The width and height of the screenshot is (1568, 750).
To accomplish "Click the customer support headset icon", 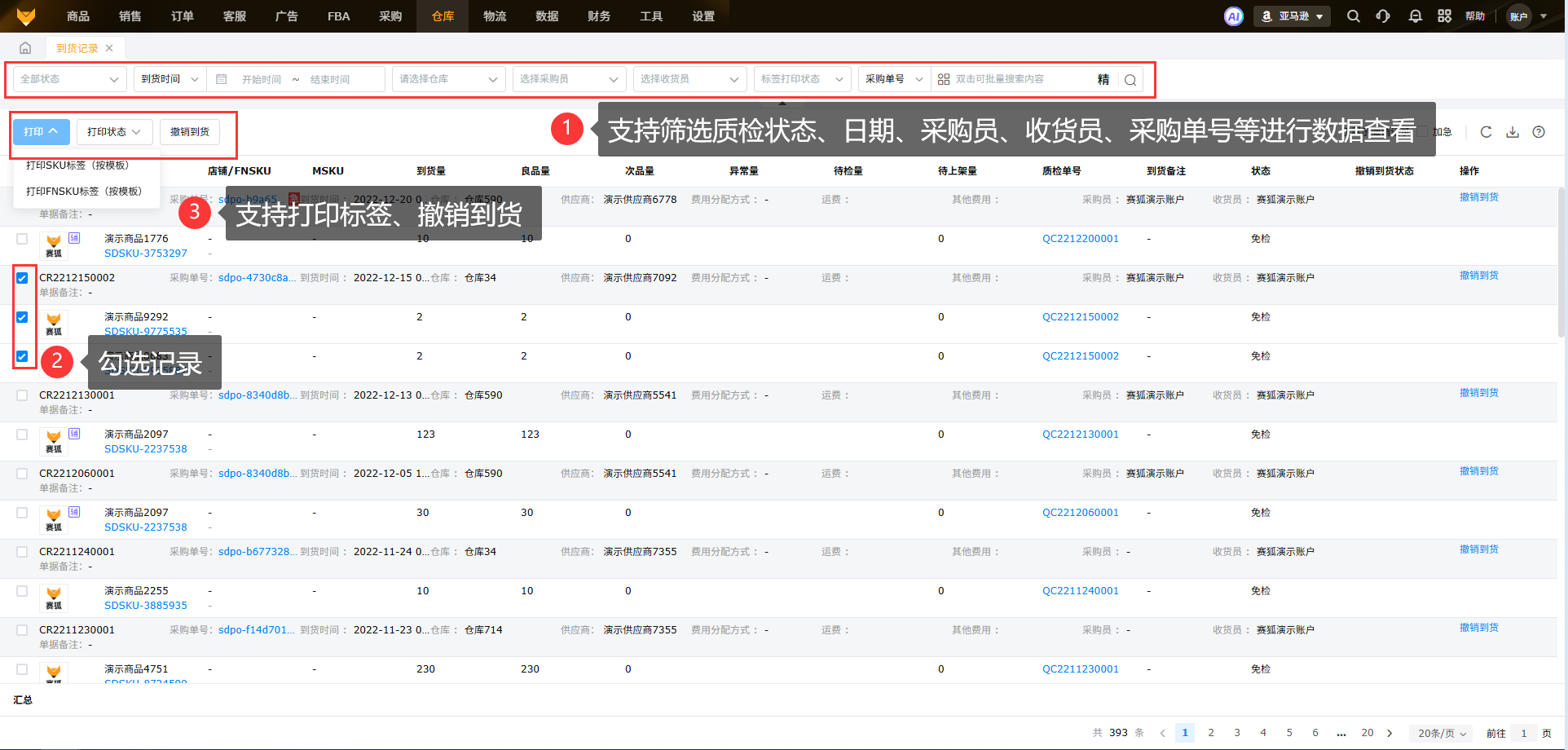I will [1383, 16].
